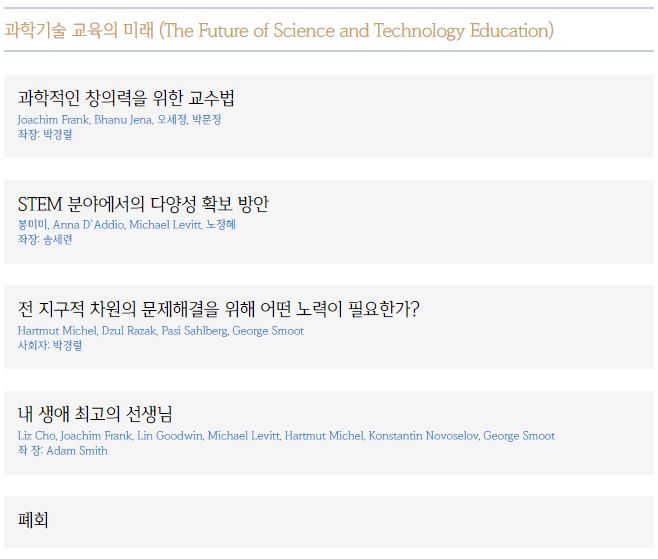Click speaker name 봉미미
Viewport: 658px width, 559px height.
coord(33,225)
